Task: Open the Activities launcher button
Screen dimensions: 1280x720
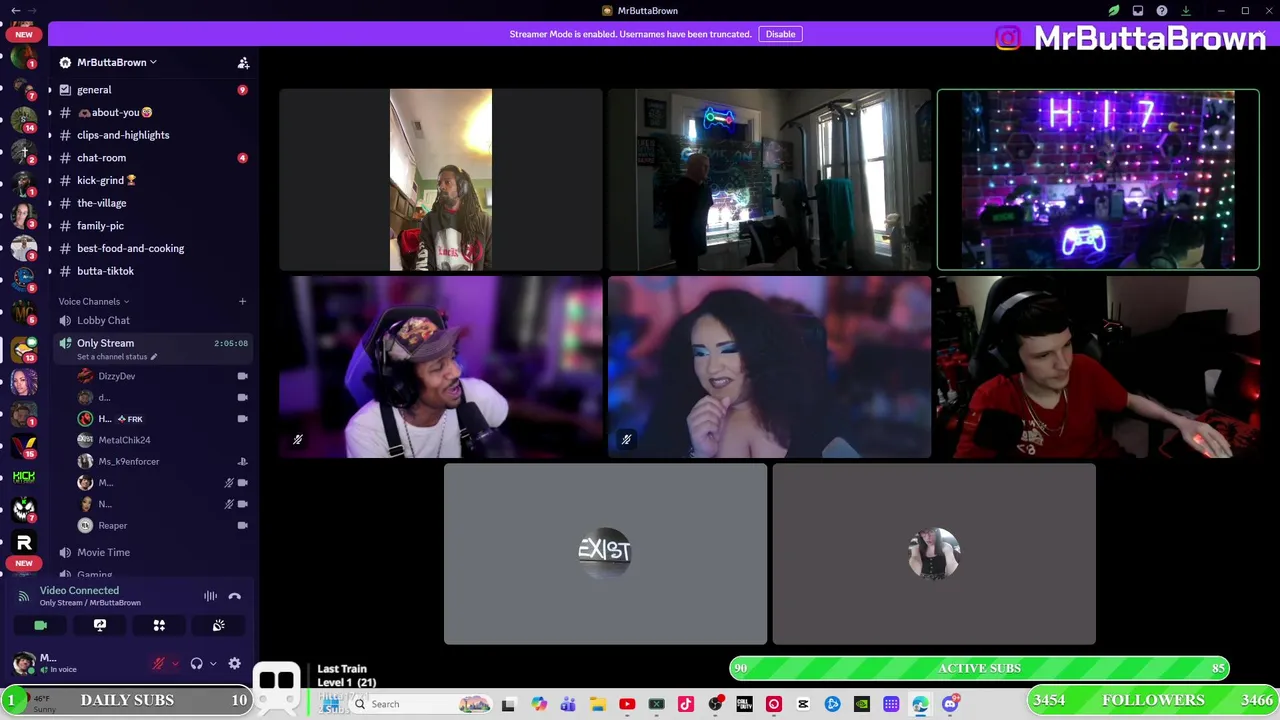Action: click(159, 625)
